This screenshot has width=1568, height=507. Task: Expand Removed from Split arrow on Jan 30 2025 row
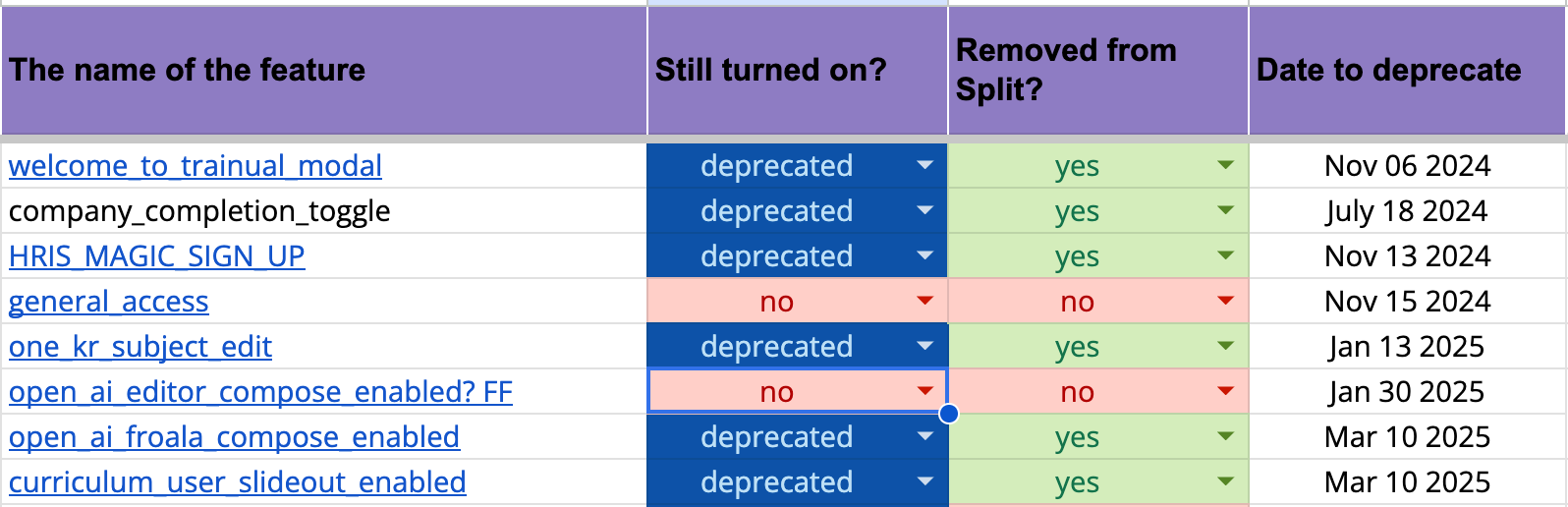[x=1225, y=391]
